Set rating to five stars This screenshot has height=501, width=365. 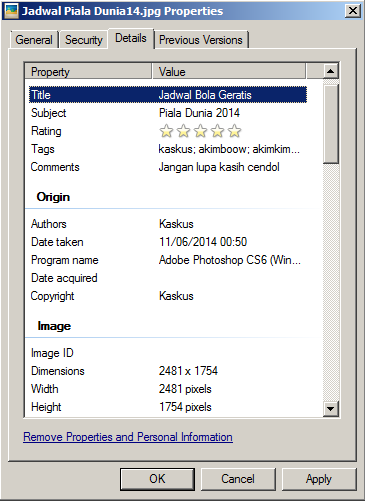(x=234, y=131)
